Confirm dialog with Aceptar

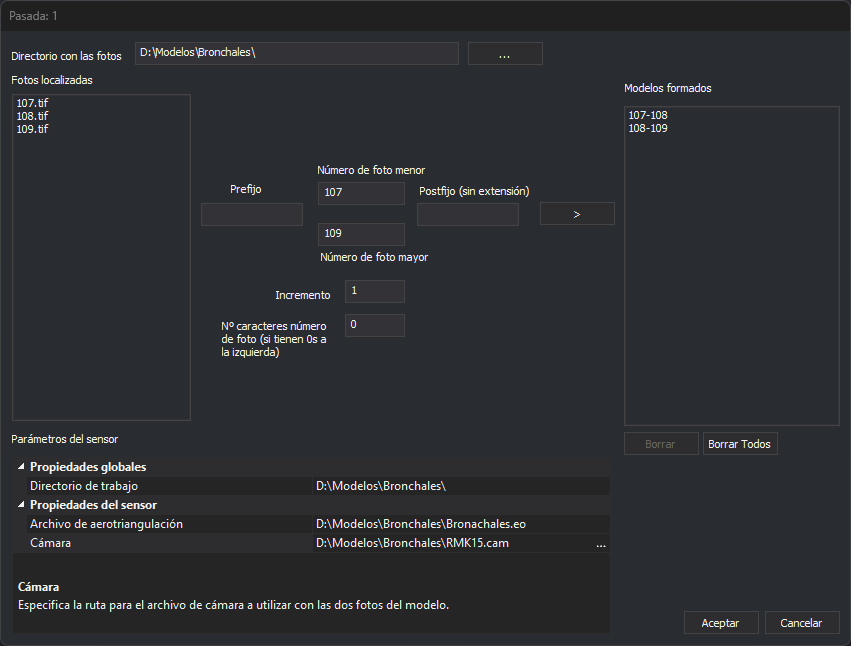(x=721, y=623)
